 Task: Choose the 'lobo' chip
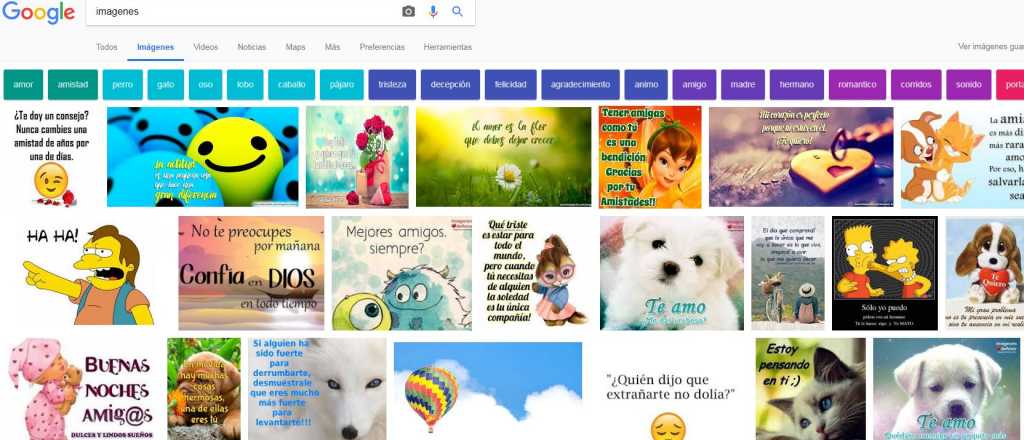(245, 85)
